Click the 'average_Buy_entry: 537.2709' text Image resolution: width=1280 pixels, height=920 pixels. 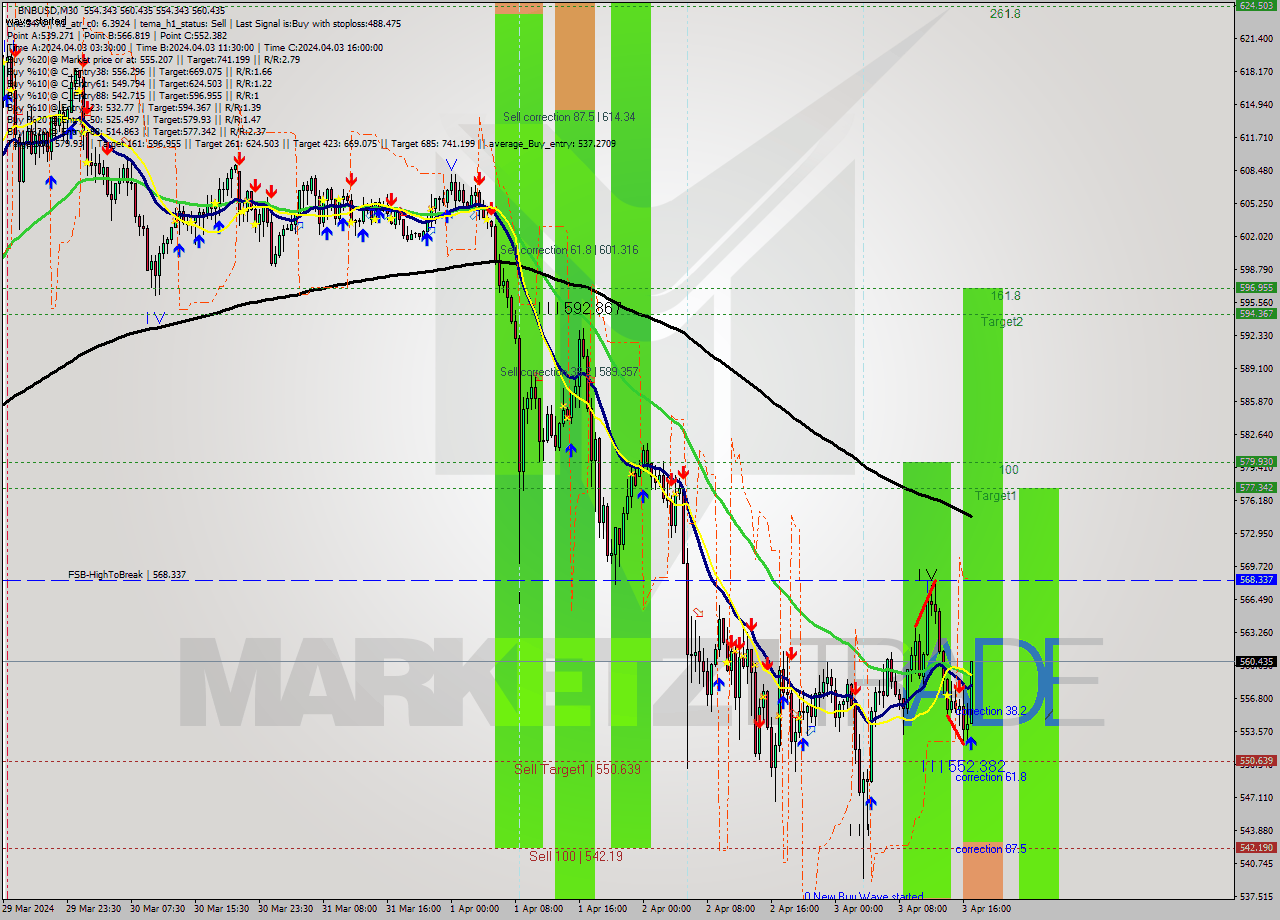pos(551,144)
